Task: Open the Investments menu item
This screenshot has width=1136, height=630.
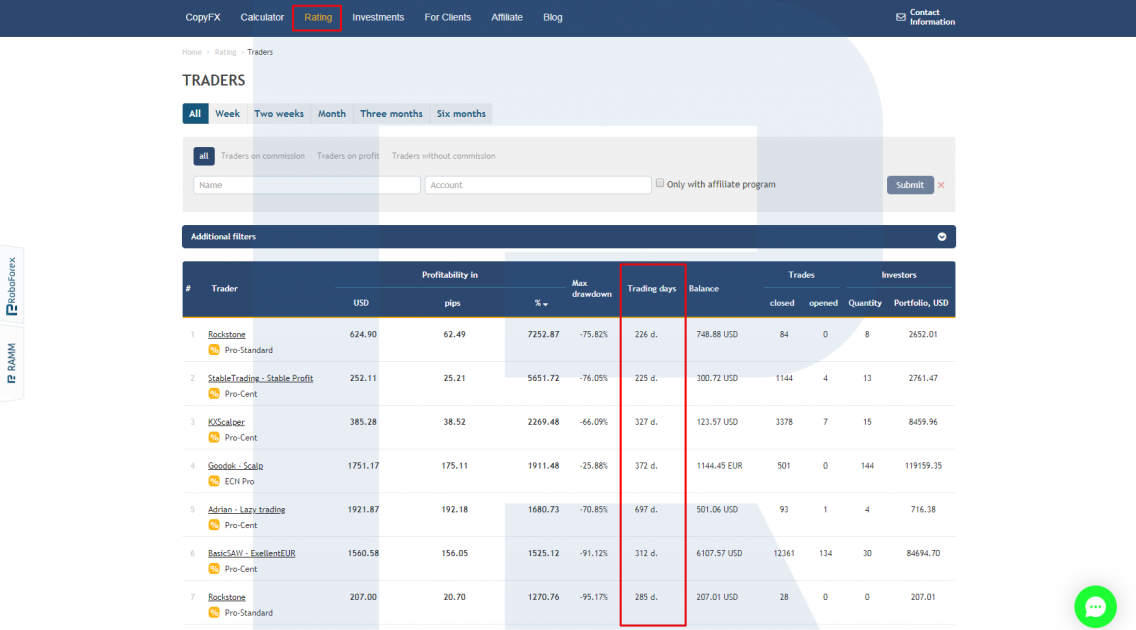Action: [378, 17]
